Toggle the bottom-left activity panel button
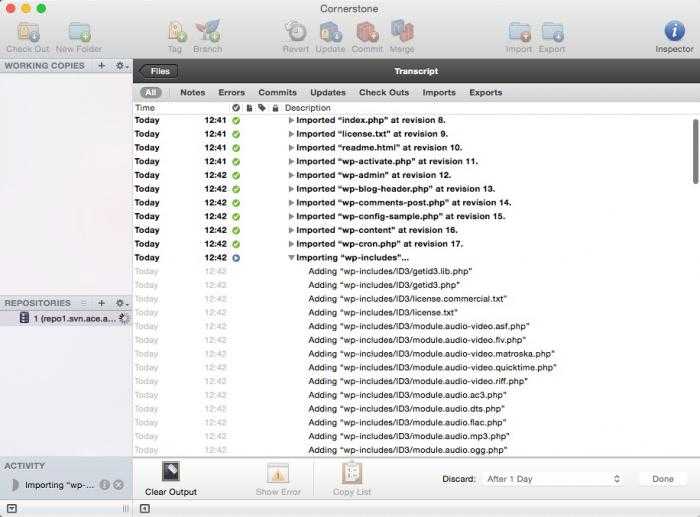The height and width of the screenshot is (517, 700). pos(12,509)
